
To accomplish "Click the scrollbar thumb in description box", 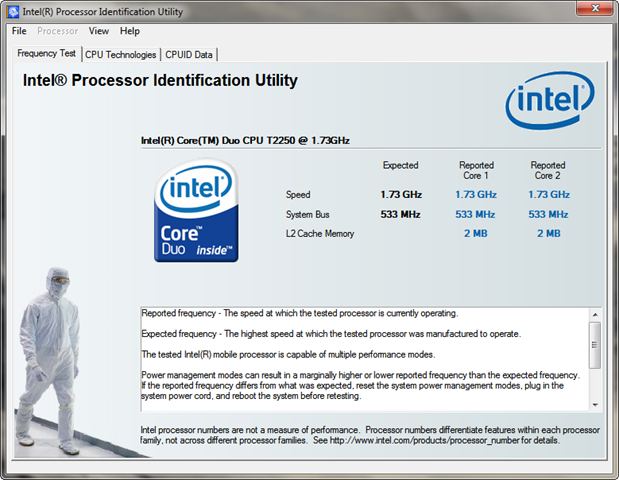I will tap(595, 345).
